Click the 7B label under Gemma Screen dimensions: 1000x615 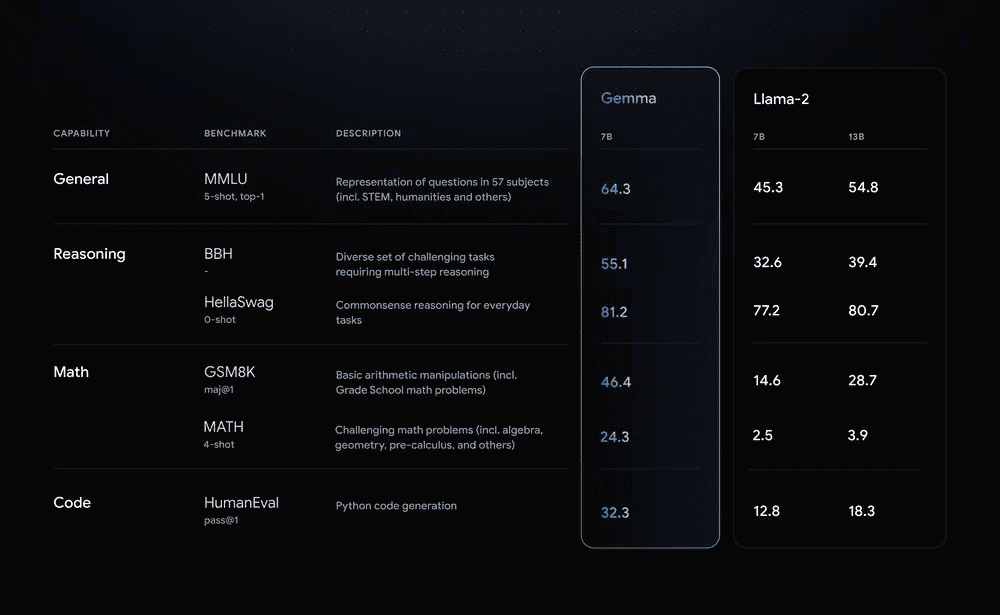pos(607,137)
